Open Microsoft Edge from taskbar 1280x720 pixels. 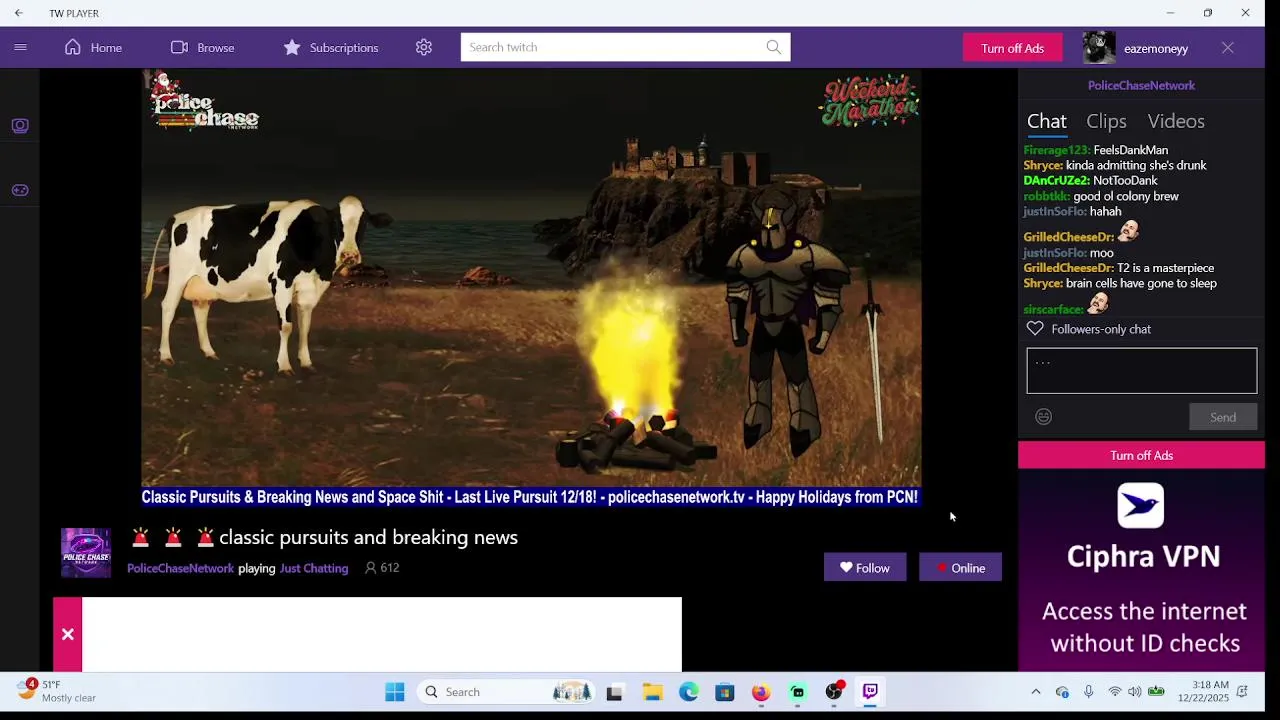point(689,692)
